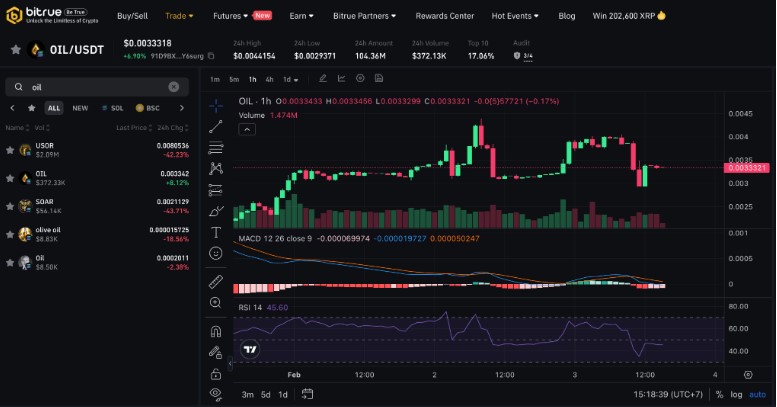Select the XABCD pattern tool
The image size is (777, 407).
216,169
